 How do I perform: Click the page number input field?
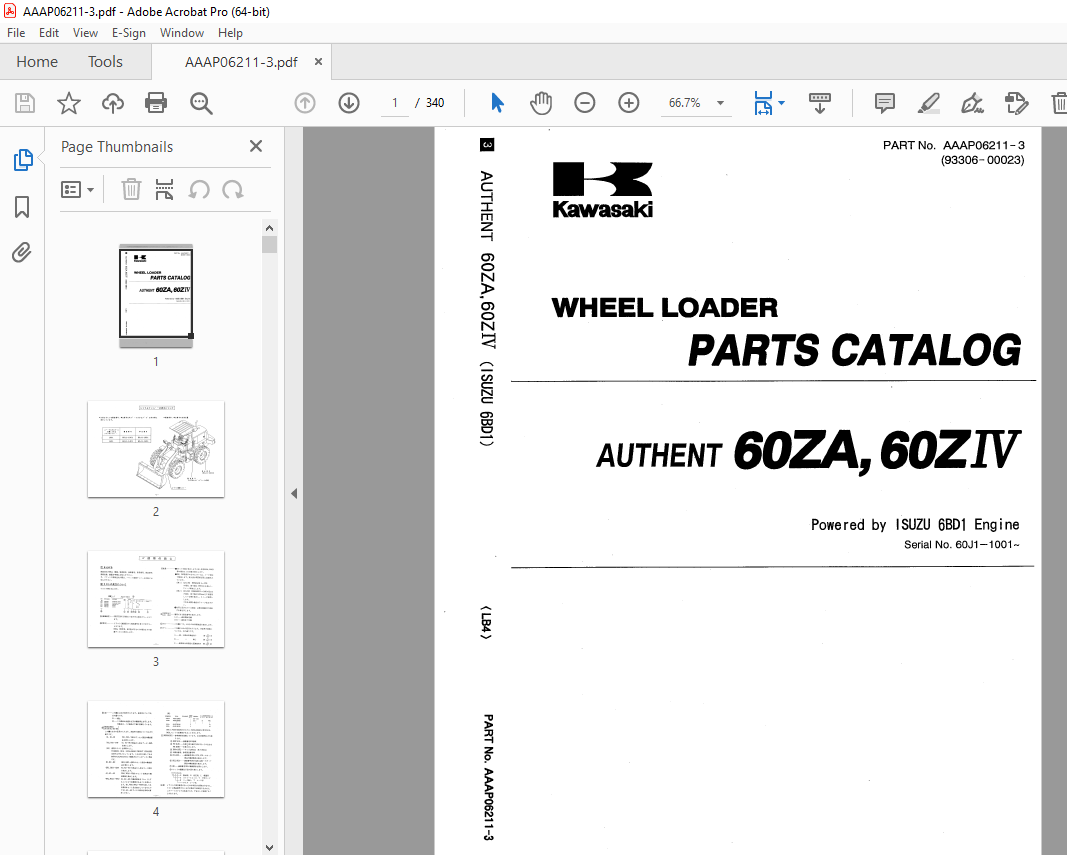click(395, 103)
